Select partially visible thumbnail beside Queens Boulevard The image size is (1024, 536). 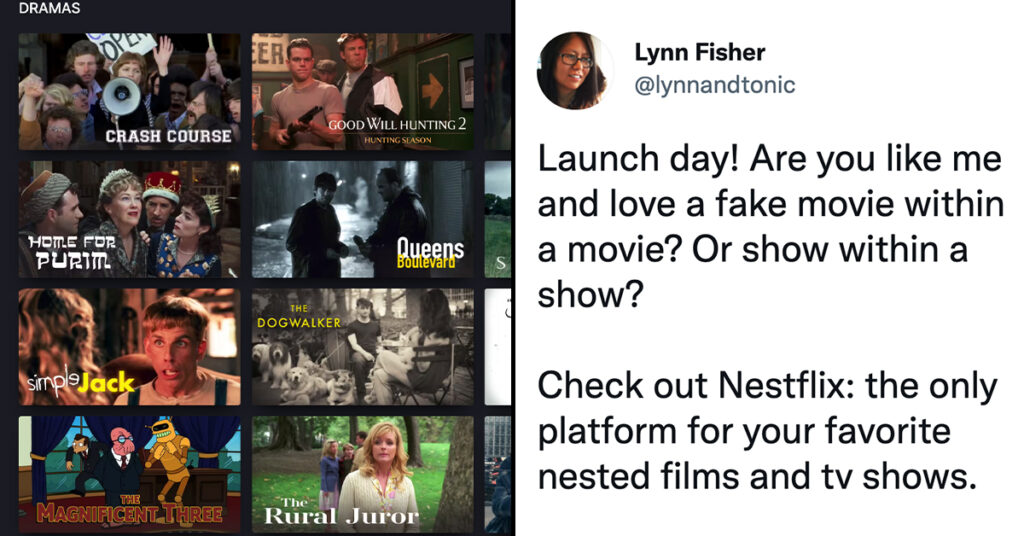pos(498,219)
